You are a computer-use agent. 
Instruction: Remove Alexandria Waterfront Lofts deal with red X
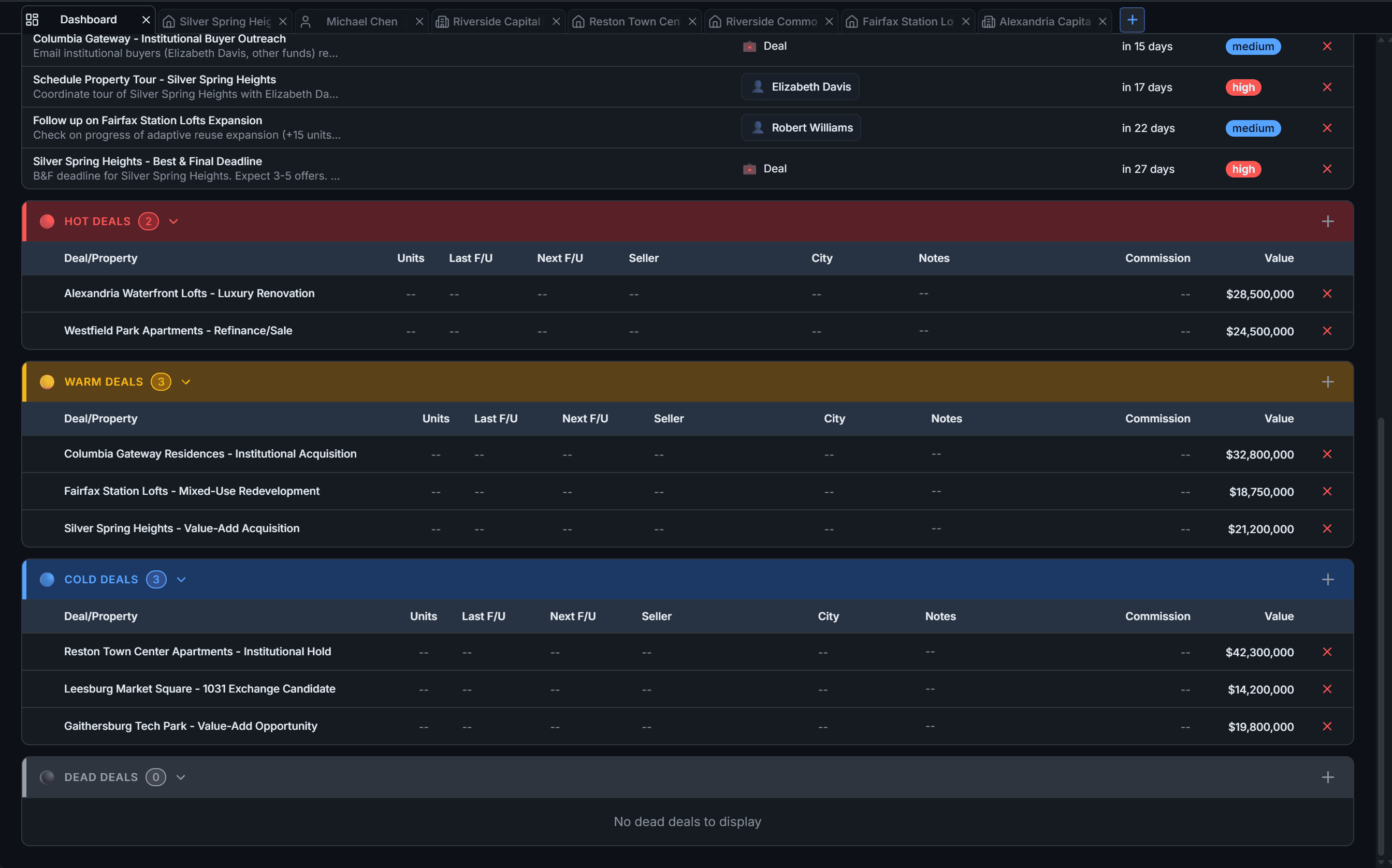point(1327,294)
